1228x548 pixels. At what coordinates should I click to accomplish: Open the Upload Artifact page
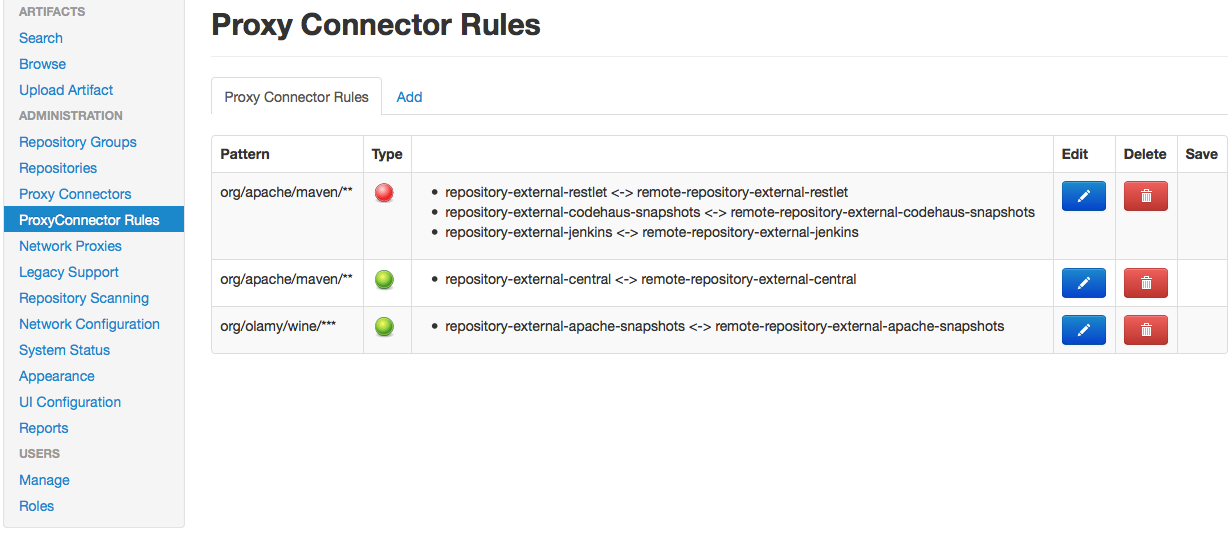click(x=66, y=90)
